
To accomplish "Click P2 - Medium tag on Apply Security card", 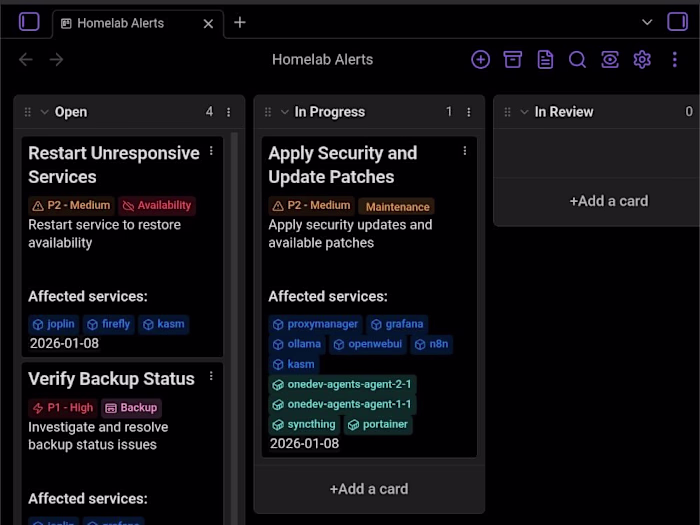I will tap(312, 205).
